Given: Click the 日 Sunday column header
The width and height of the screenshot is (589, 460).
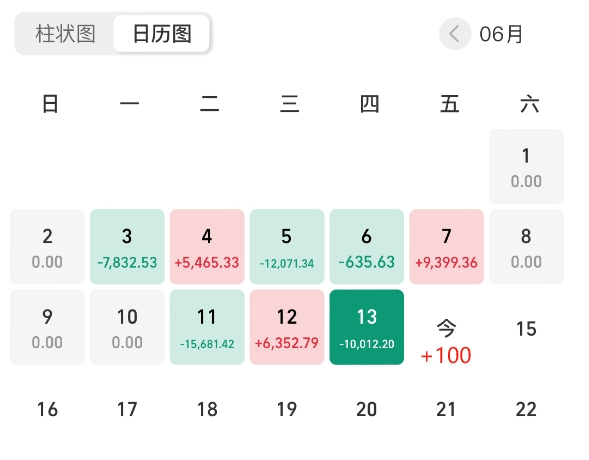Looking at the screenshot, I should tap(50, 104).
